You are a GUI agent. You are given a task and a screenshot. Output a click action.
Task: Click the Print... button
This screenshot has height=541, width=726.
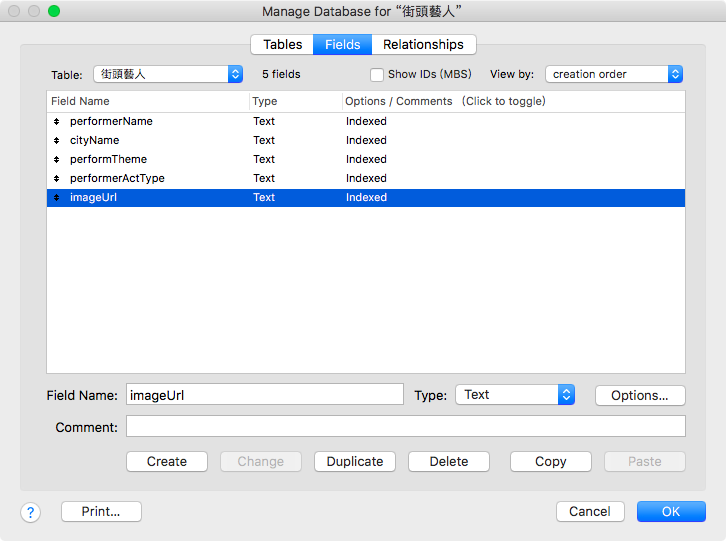(101, 511)
